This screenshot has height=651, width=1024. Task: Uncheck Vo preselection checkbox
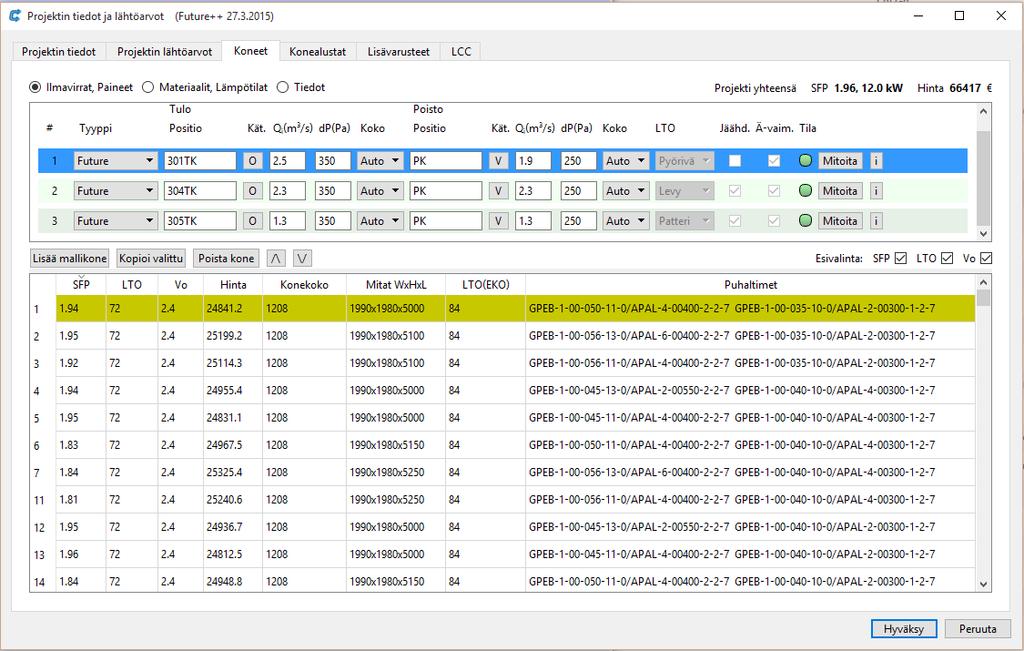click(986, 259)
